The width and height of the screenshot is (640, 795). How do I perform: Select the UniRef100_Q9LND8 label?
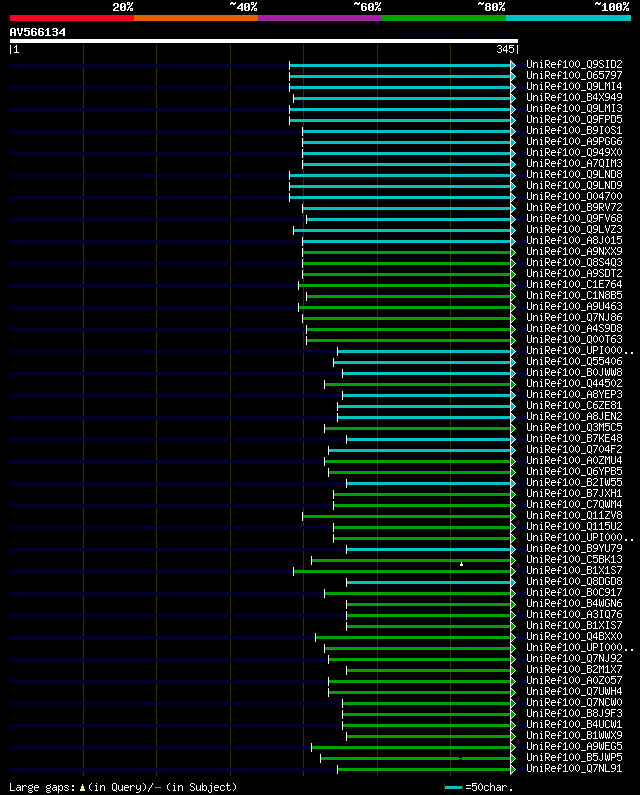[x=574, y=174]
